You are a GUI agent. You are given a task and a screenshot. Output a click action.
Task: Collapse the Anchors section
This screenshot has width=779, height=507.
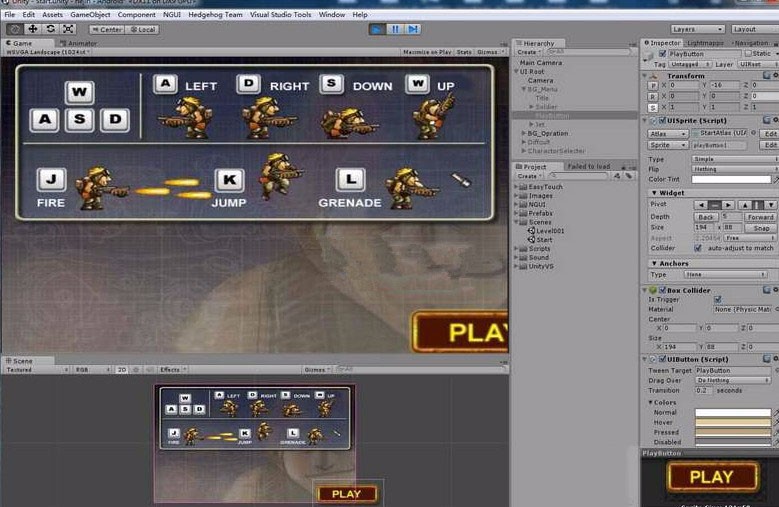(x=654, y=263)
